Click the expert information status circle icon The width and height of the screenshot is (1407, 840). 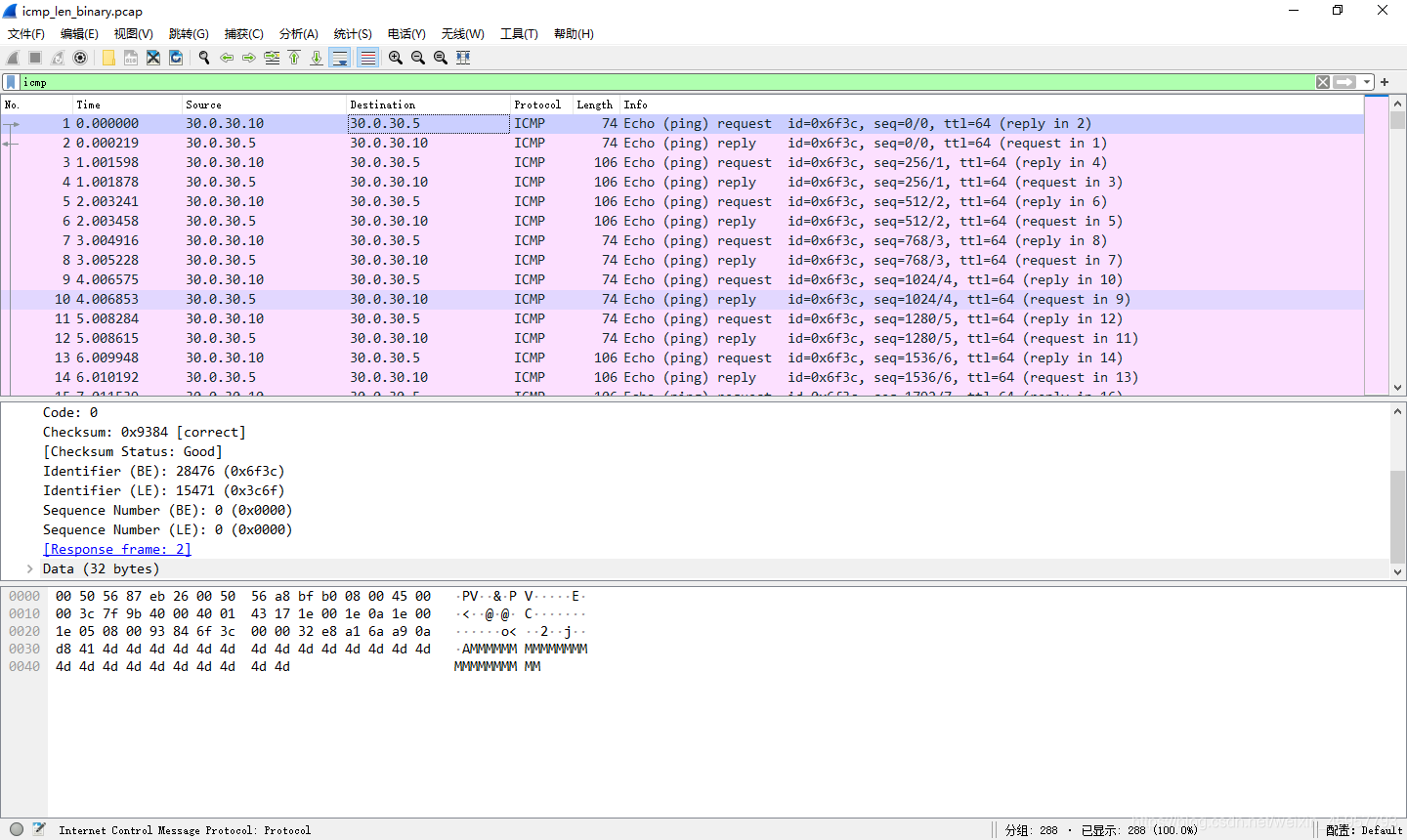coord(17,829)
